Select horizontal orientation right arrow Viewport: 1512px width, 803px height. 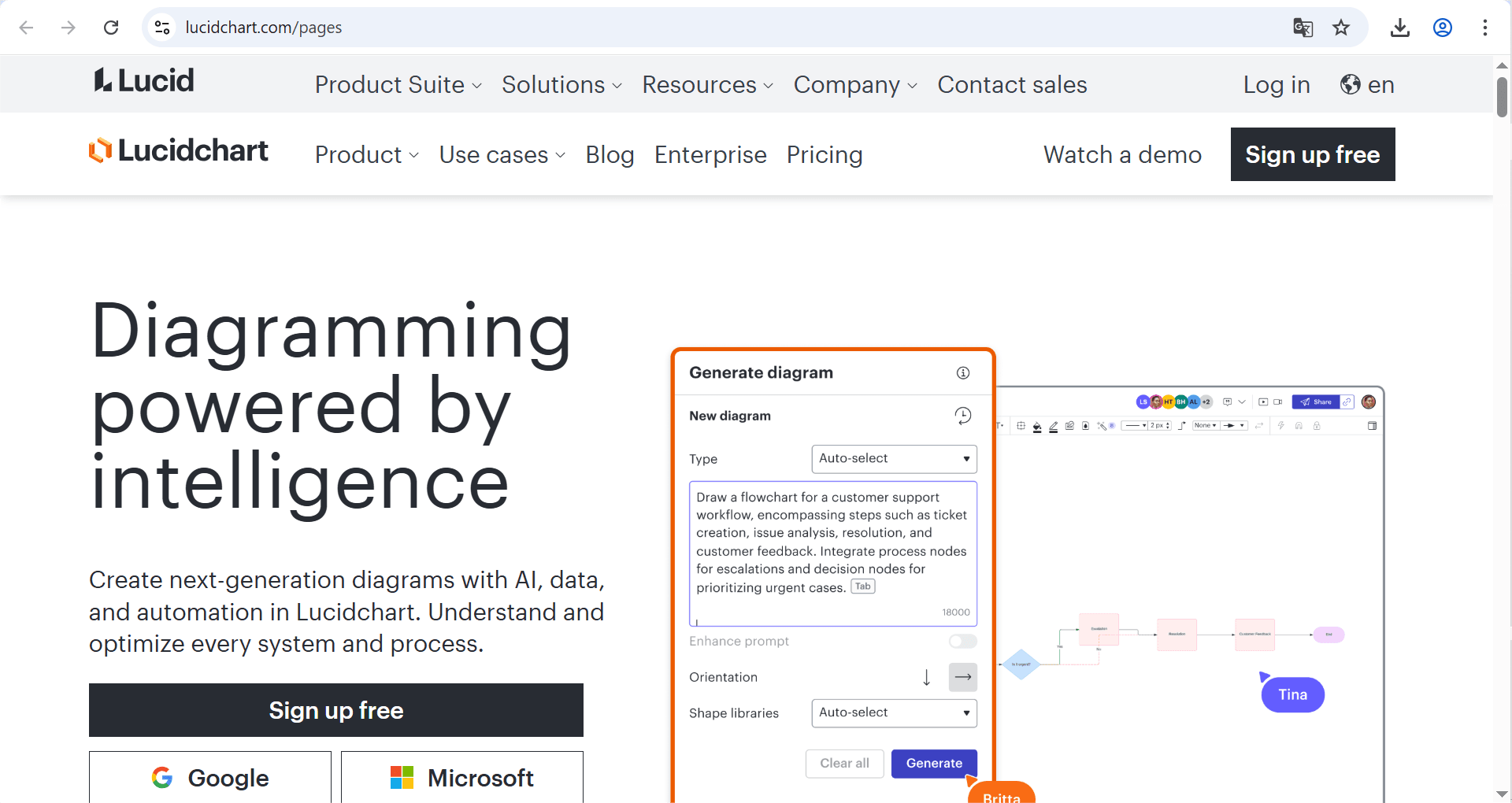click(x=962, y=677)
